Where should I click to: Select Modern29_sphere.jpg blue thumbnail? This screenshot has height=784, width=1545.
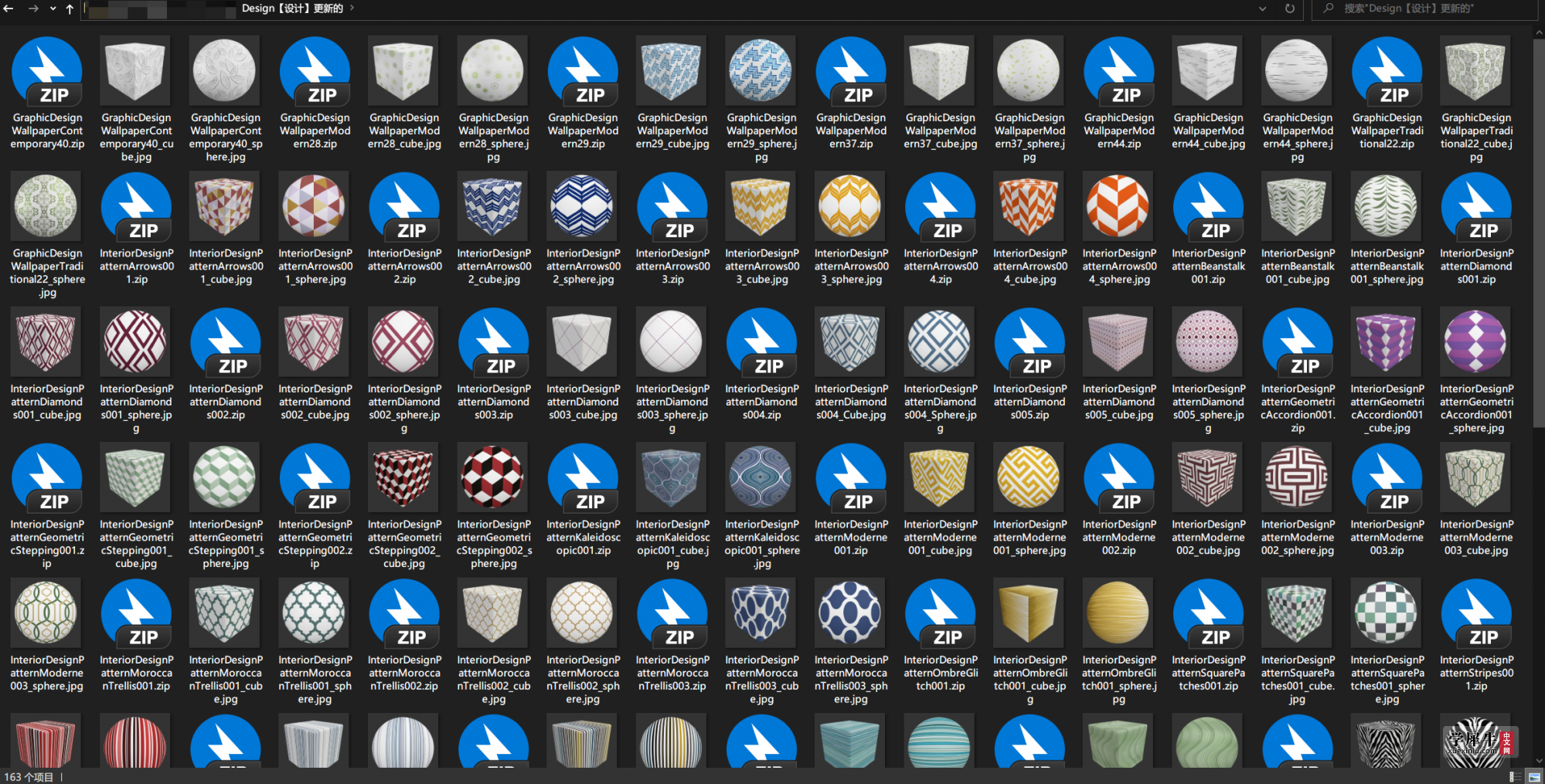tap(761, 70)
